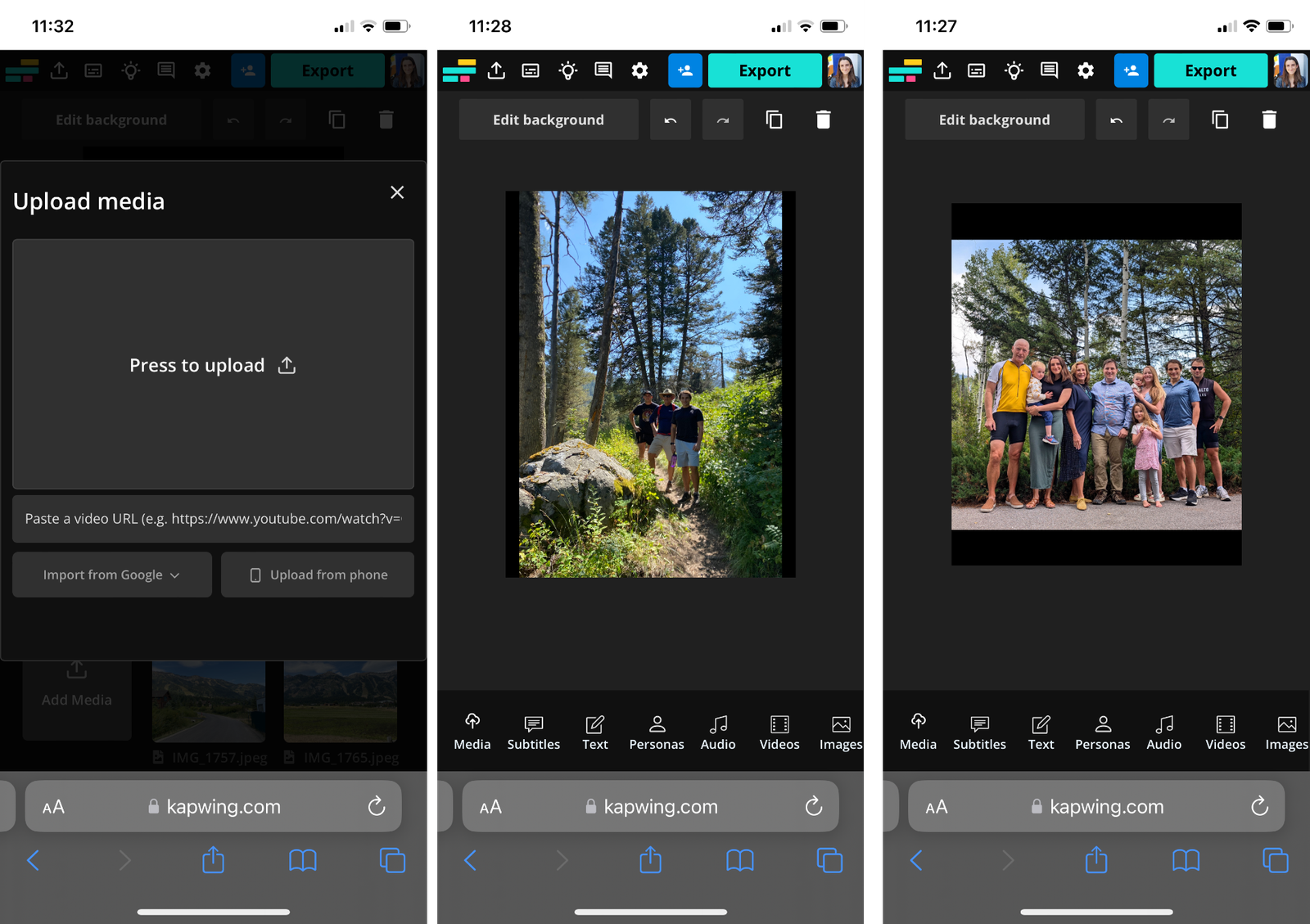Invite a collaborator to the project
The height and width of the screenshot is (924, 1310).
[685, 70]
